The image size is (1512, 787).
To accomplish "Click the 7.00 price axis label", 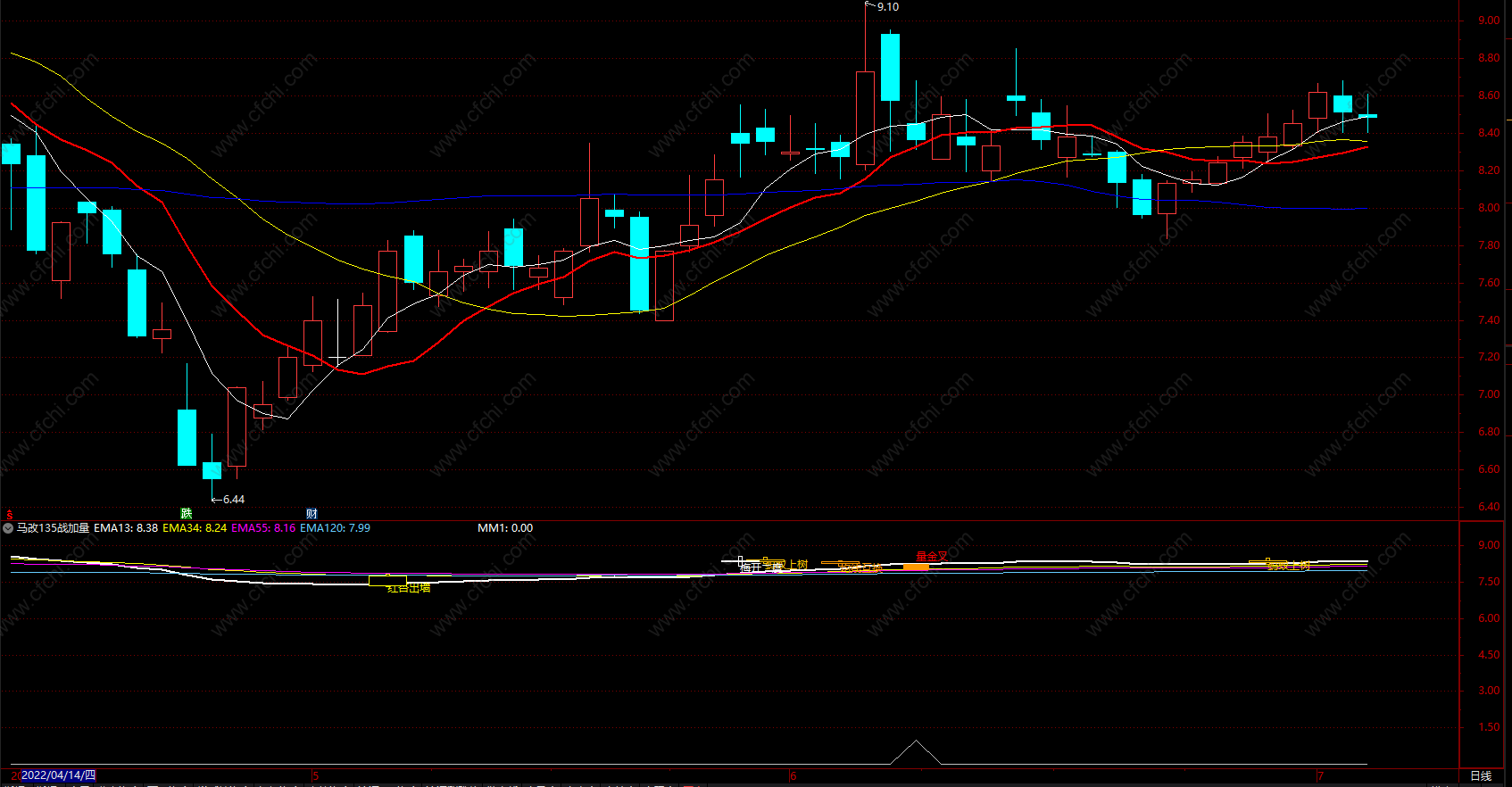I will point(1489,394).
